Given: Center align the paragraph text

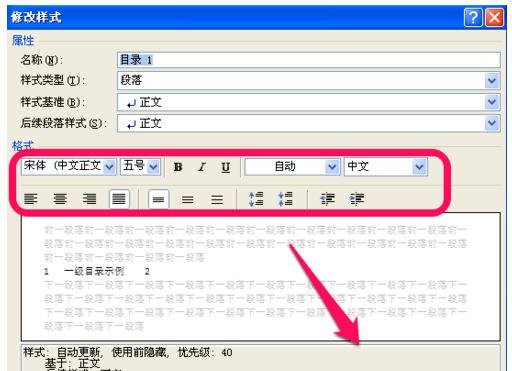Looking at the screenshot, I should 60,199.
